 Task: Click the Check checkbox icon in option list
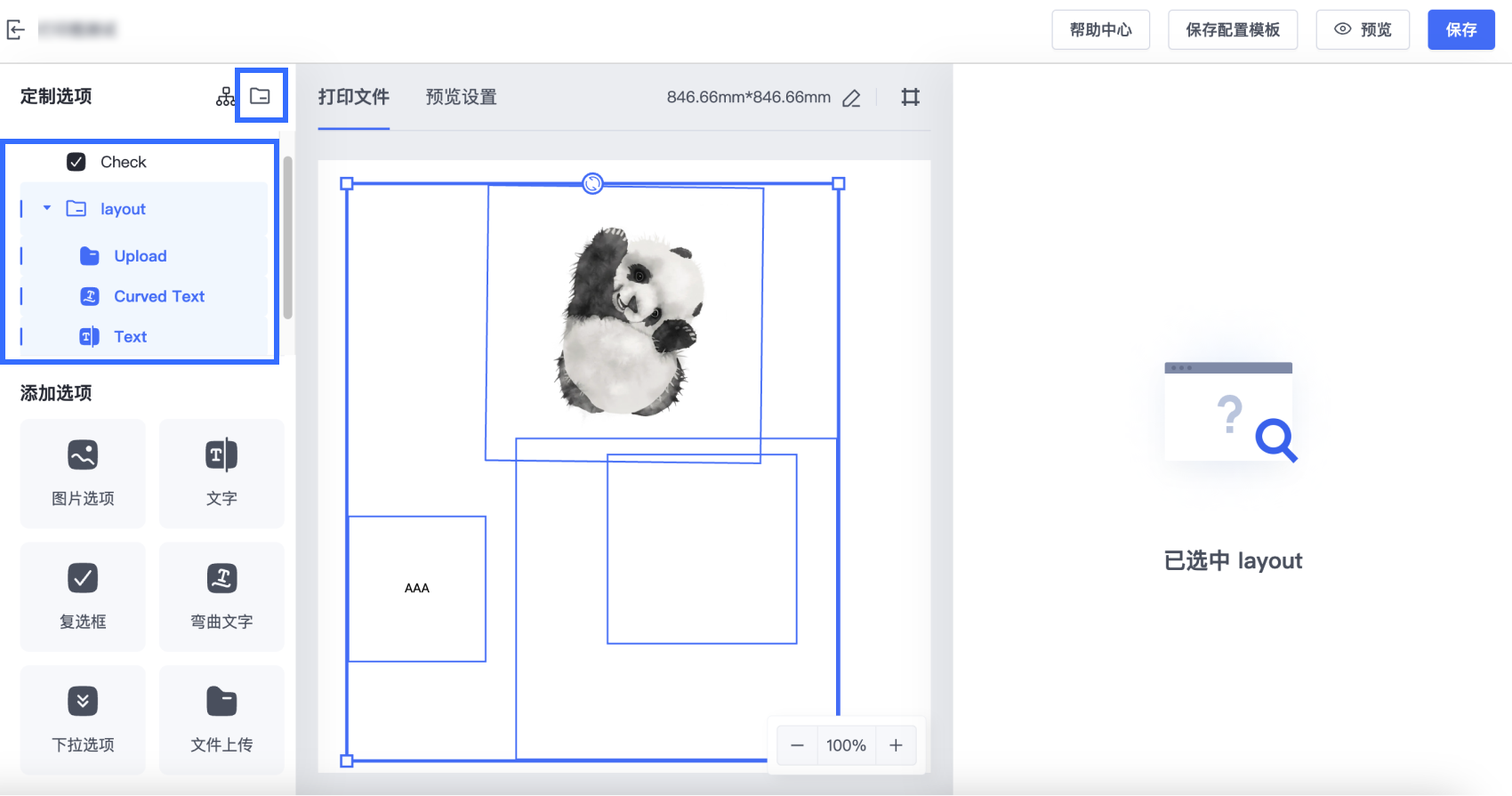tap(76, 162)
